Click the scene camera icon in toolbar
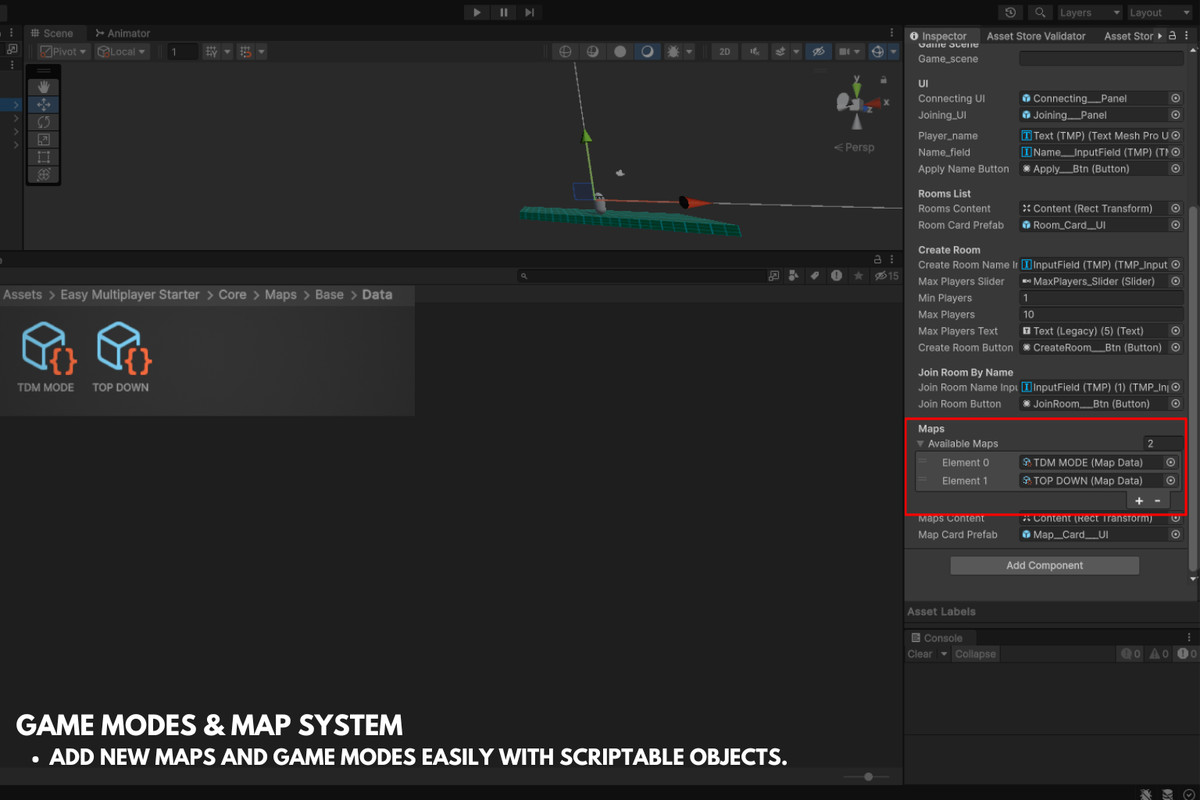The image size is (1200, 800). [846, 51]
